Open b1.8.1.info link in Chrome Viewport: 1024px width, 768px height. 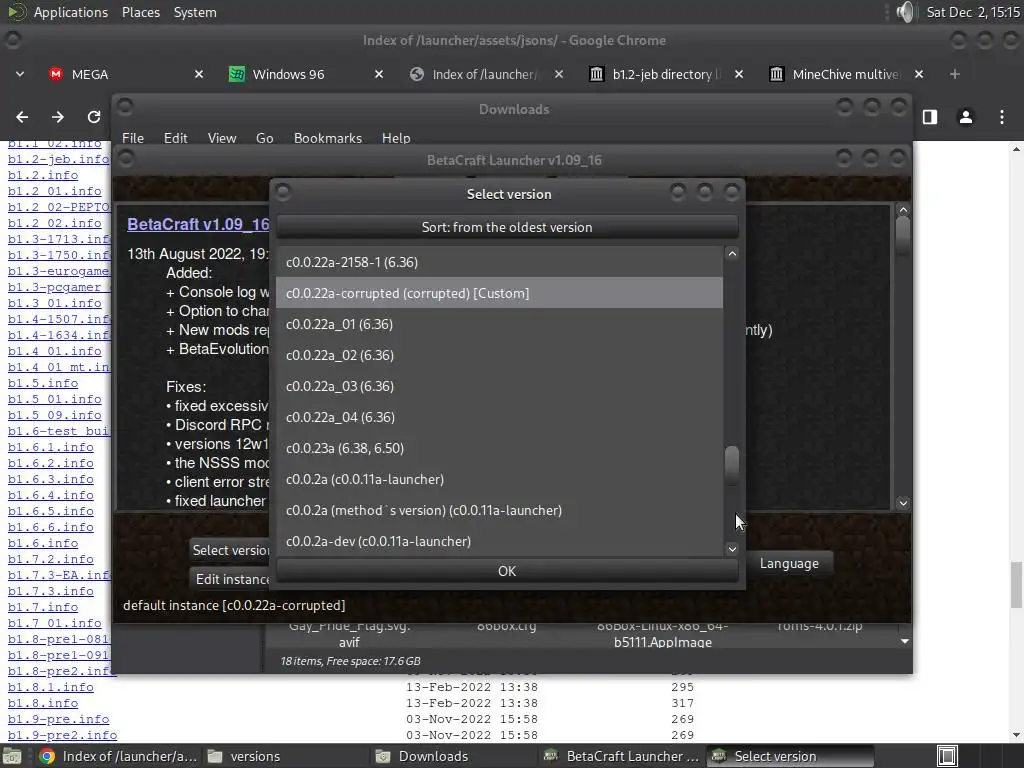click(x=50, y=687)
